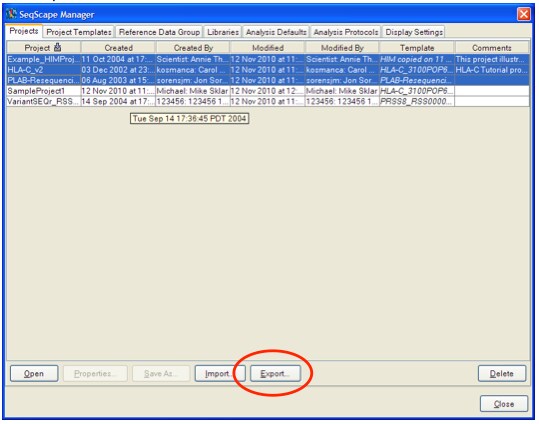
Task: Click the 'HIM copied on 11' template cell
Action: [417, 59]
